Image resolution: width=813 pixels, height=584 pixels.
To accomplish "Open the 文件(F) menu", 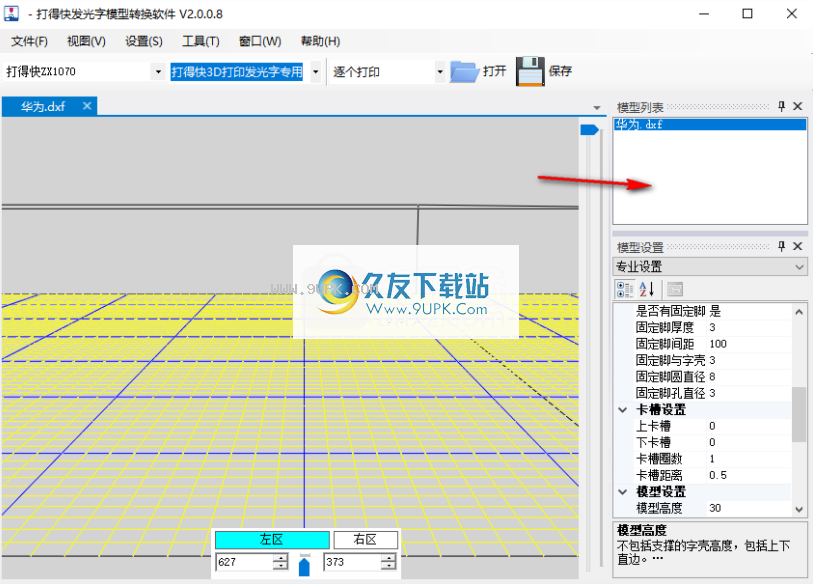I will click(x=30, y=41).
